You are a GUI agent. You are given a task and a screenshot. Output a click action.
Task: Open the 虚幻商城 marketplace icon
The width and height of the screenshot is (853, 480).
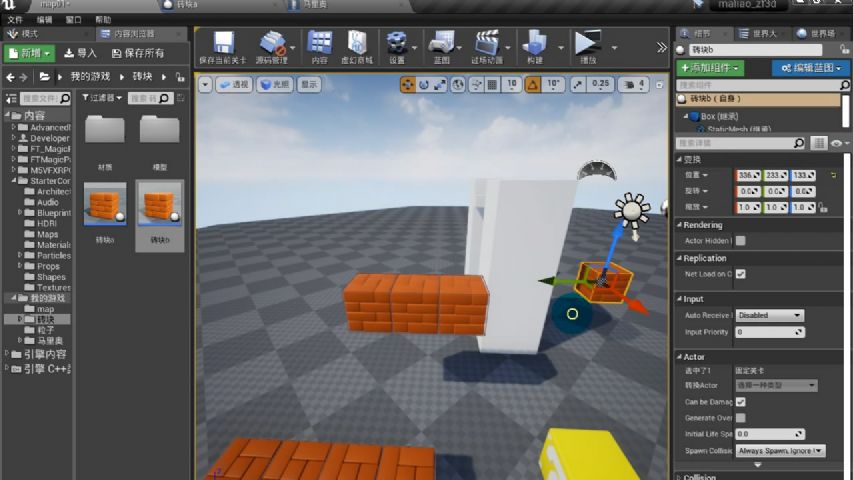point(357,47)
